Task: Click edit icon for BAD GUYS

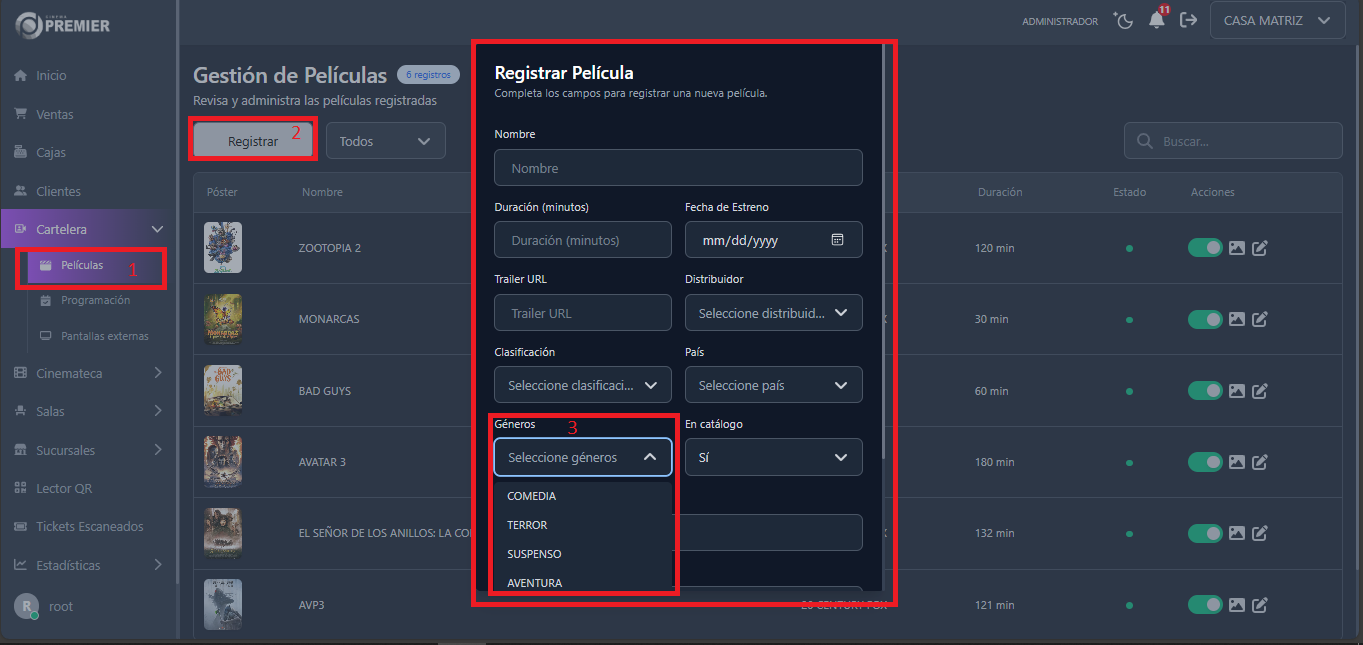Action: point(1260,391)
